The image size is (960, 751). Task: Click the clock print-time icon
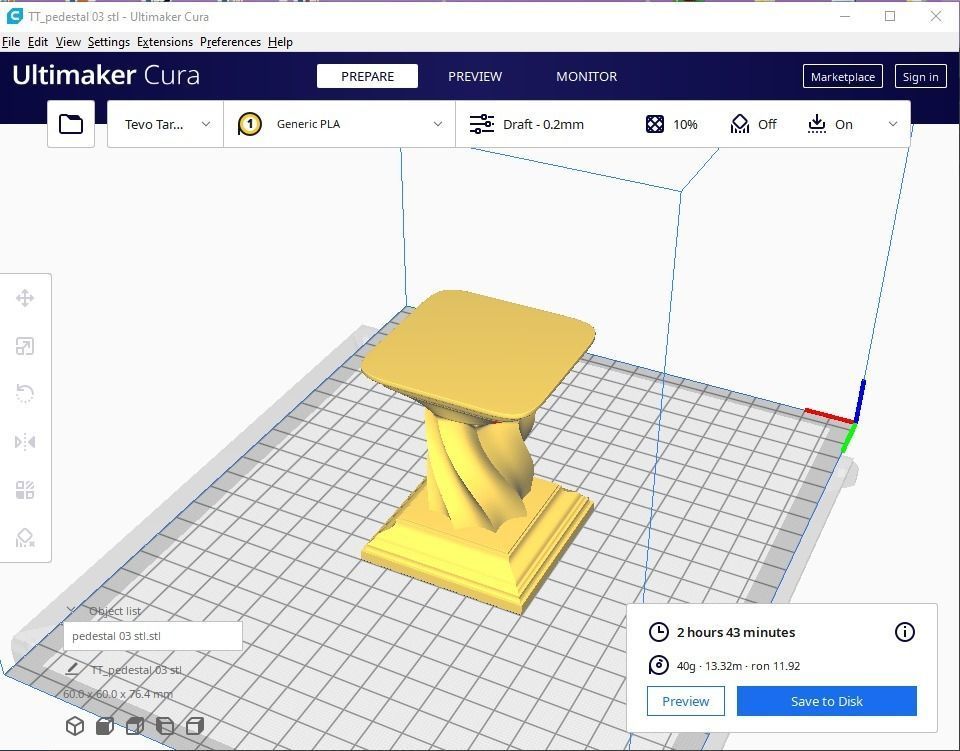click(658, 632)
